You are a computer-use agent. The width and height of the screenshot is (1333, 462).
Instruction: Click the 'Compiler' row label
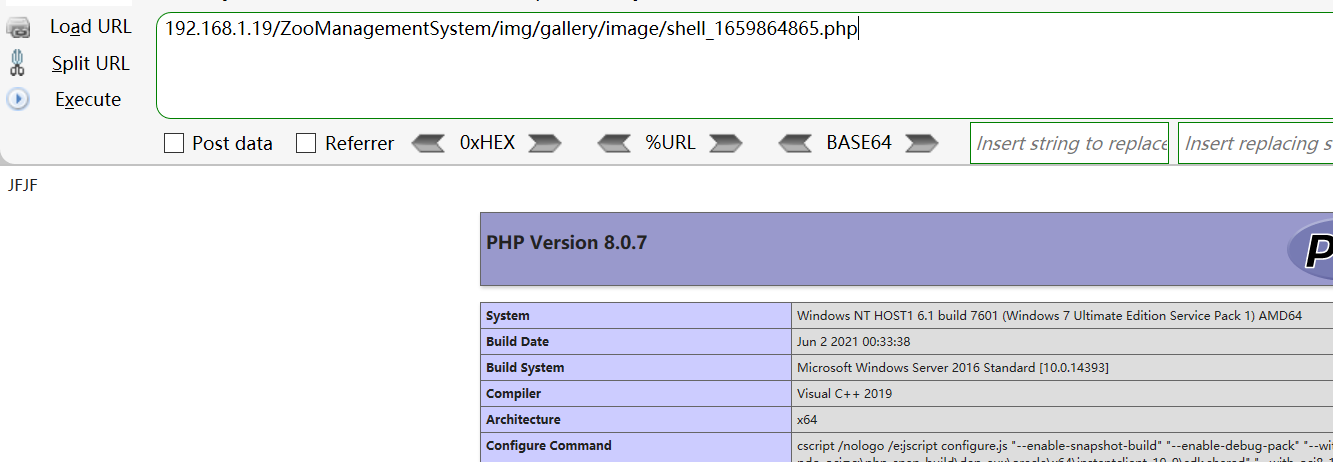pyautogui.click(x=513, y=394)
